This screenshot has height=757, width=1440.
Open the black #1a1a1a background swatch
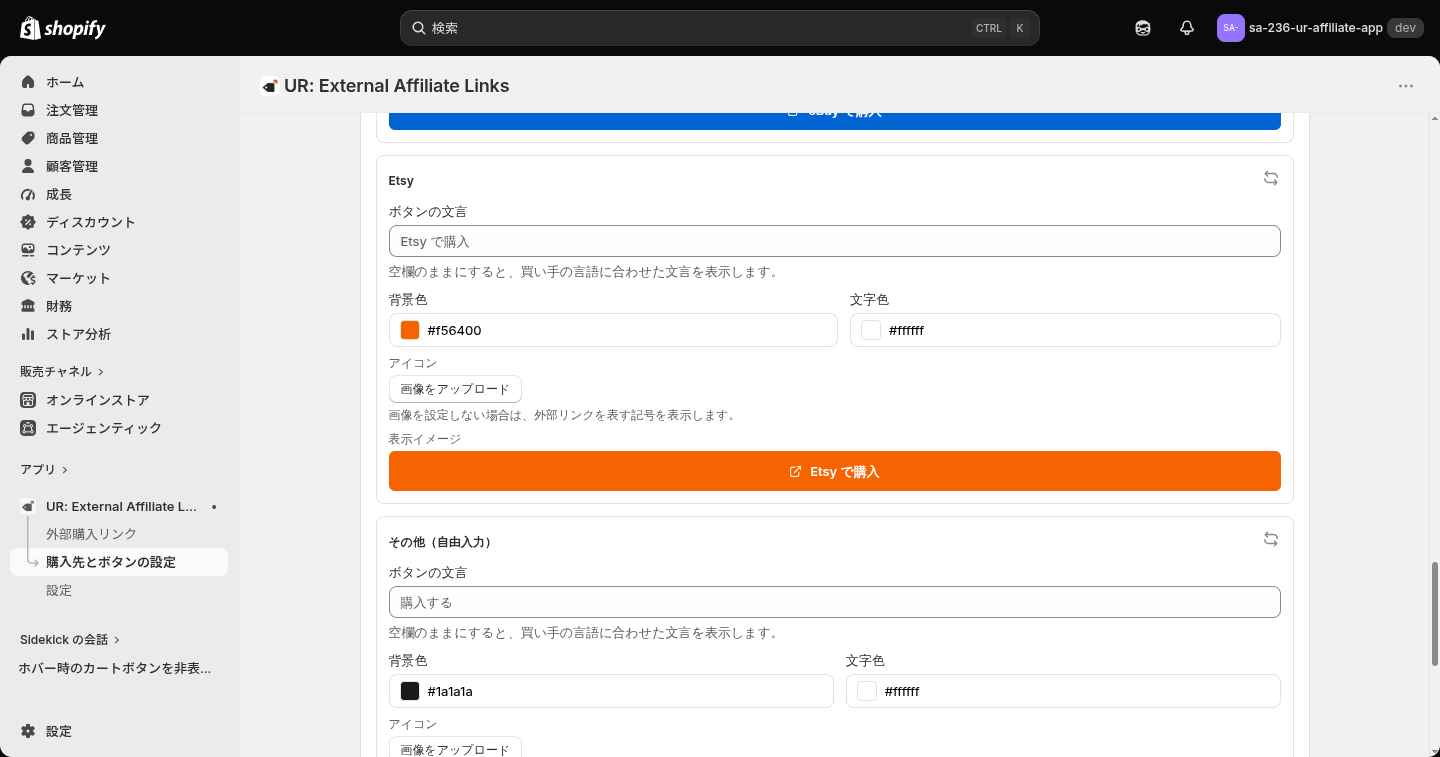coord(410,691)
